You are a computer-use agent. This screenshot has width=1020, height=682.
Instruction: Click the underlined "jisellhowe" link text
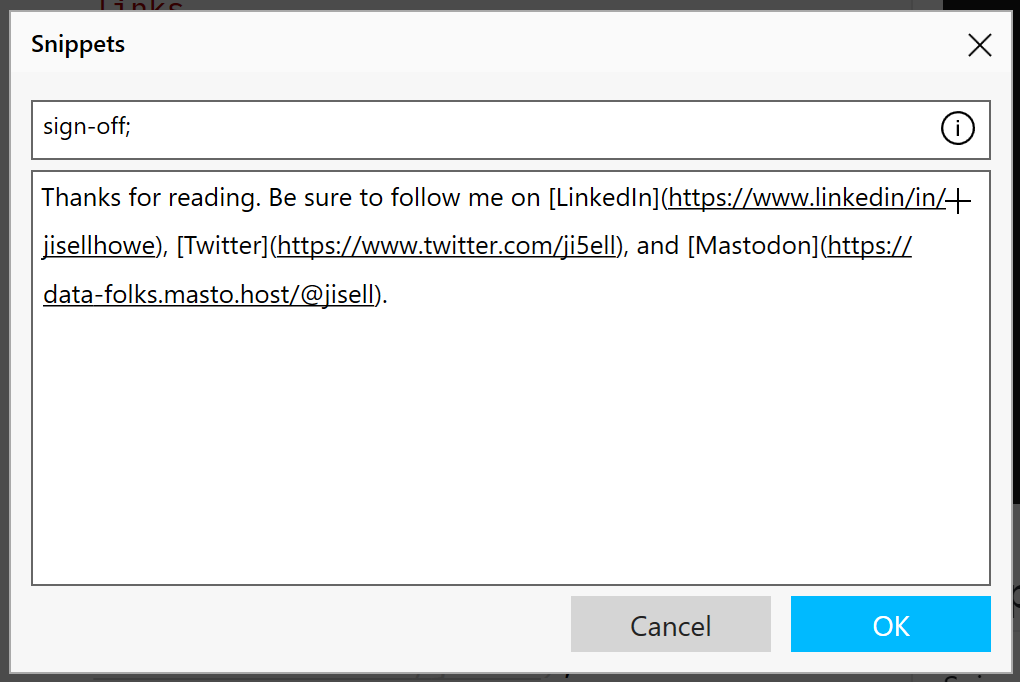99,246
